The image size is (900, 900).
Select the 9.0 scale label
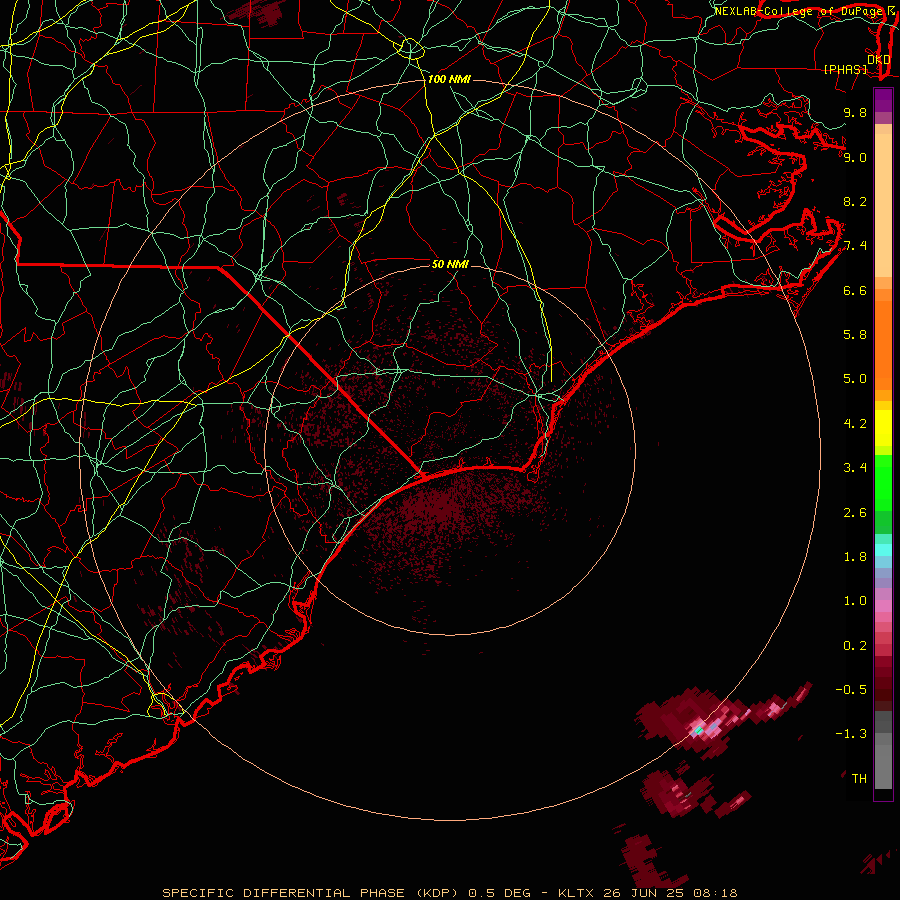tap(855, 158)
